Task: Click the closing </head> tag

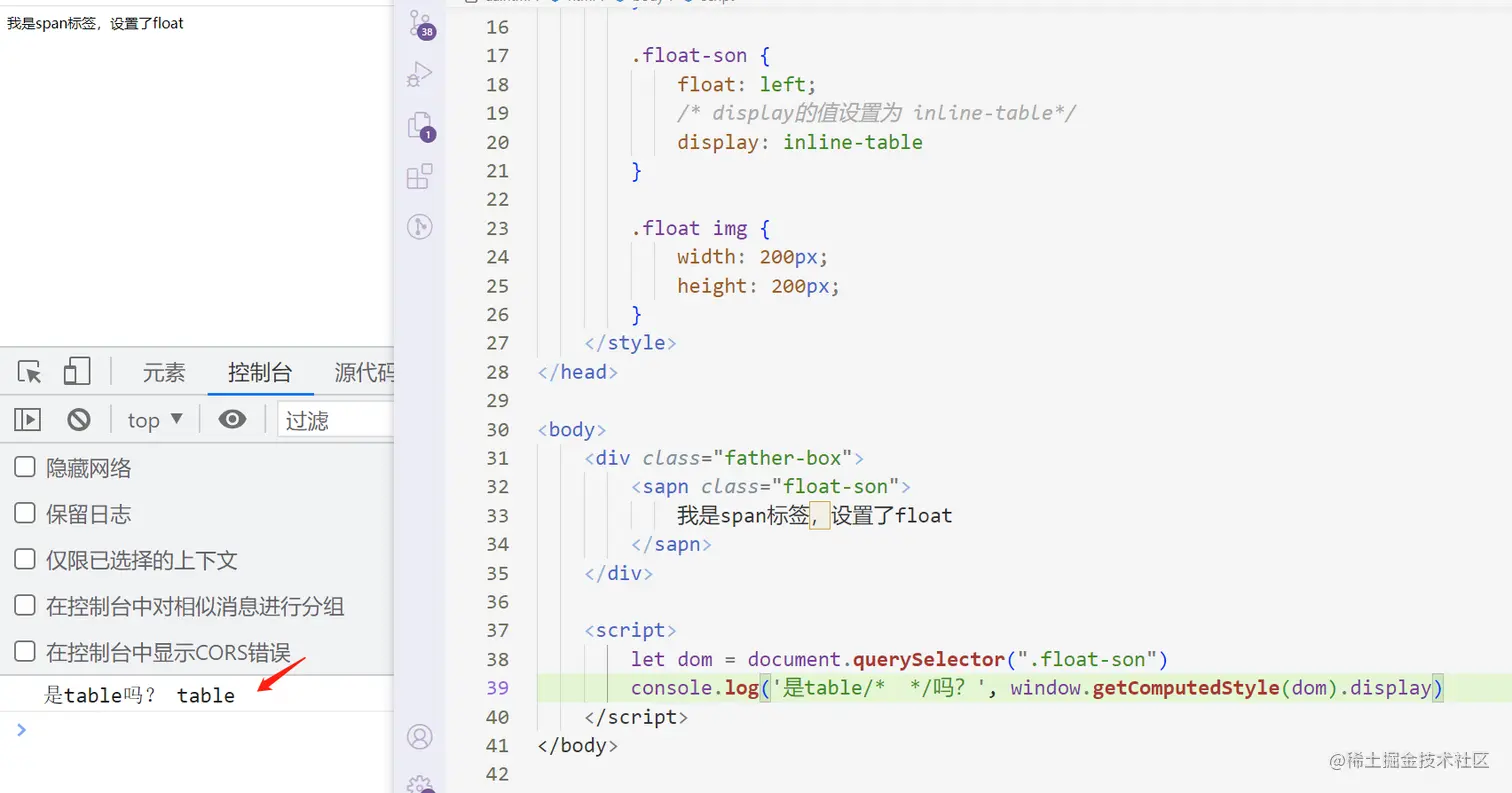Action: [578, 372]
